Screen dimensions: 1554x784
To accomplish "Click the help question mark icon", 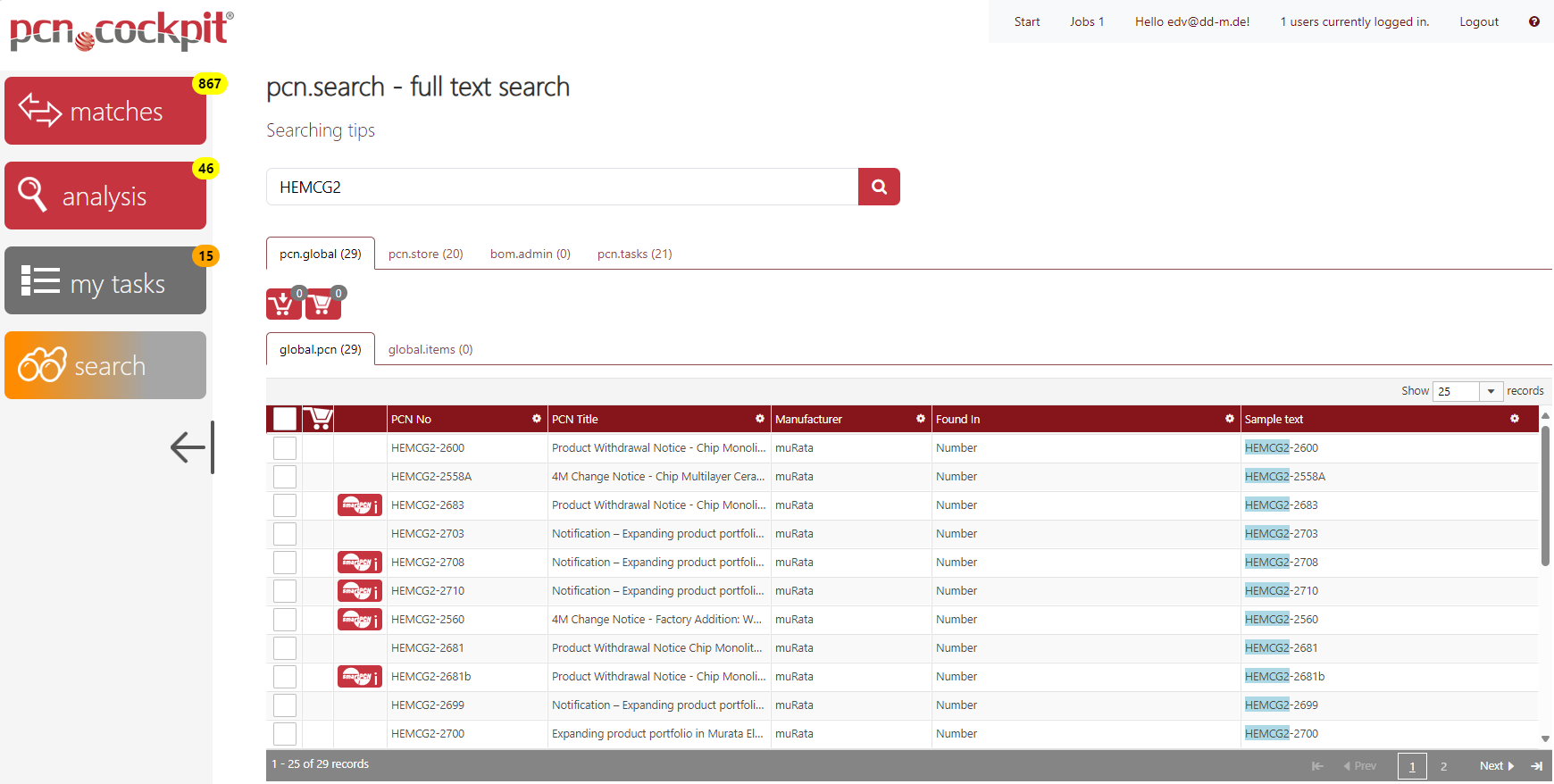I will [x=1534, y=21].
